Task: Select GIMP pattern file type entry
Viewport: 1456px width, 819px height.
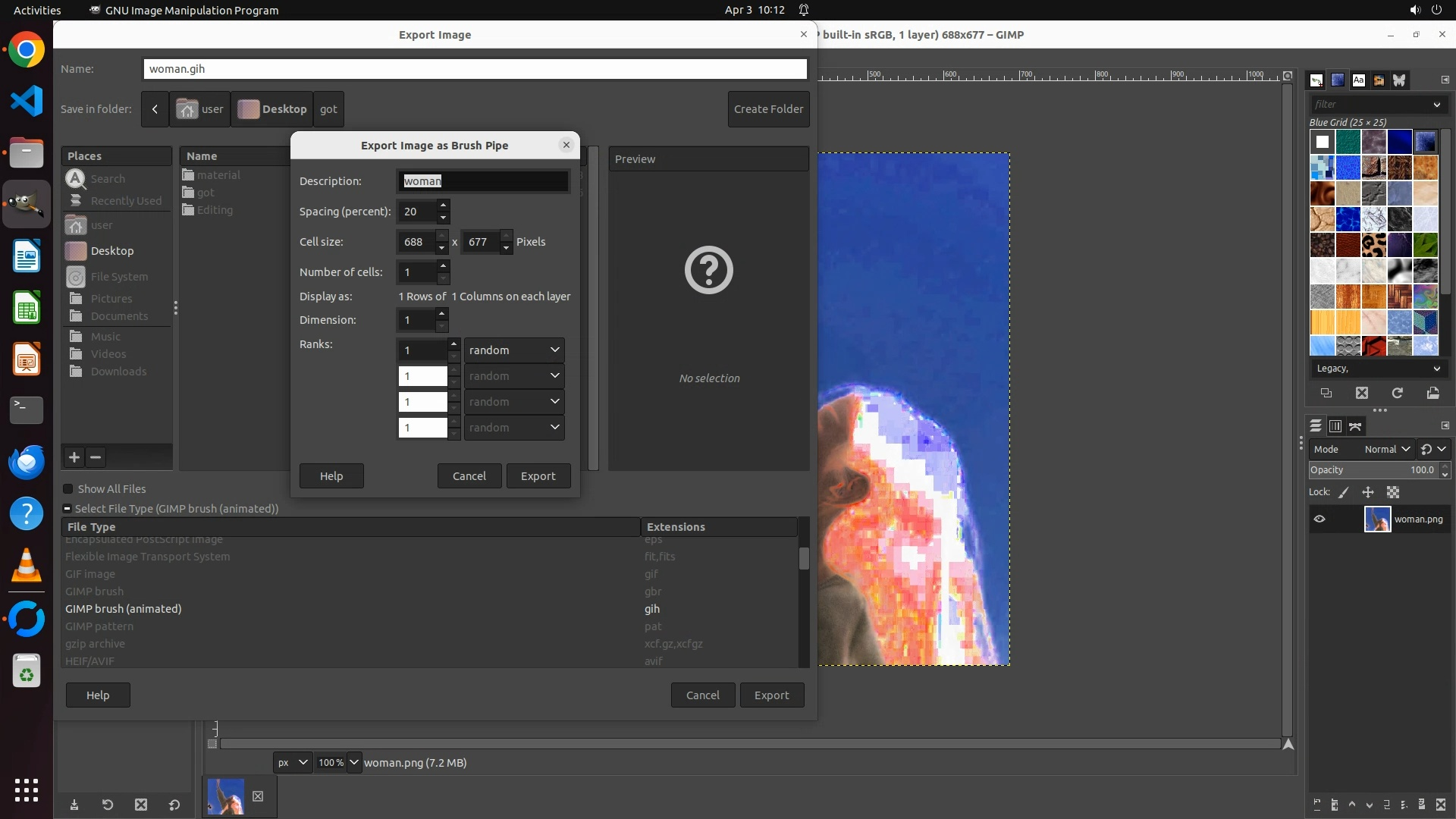Action: click(x=99, y=626)
